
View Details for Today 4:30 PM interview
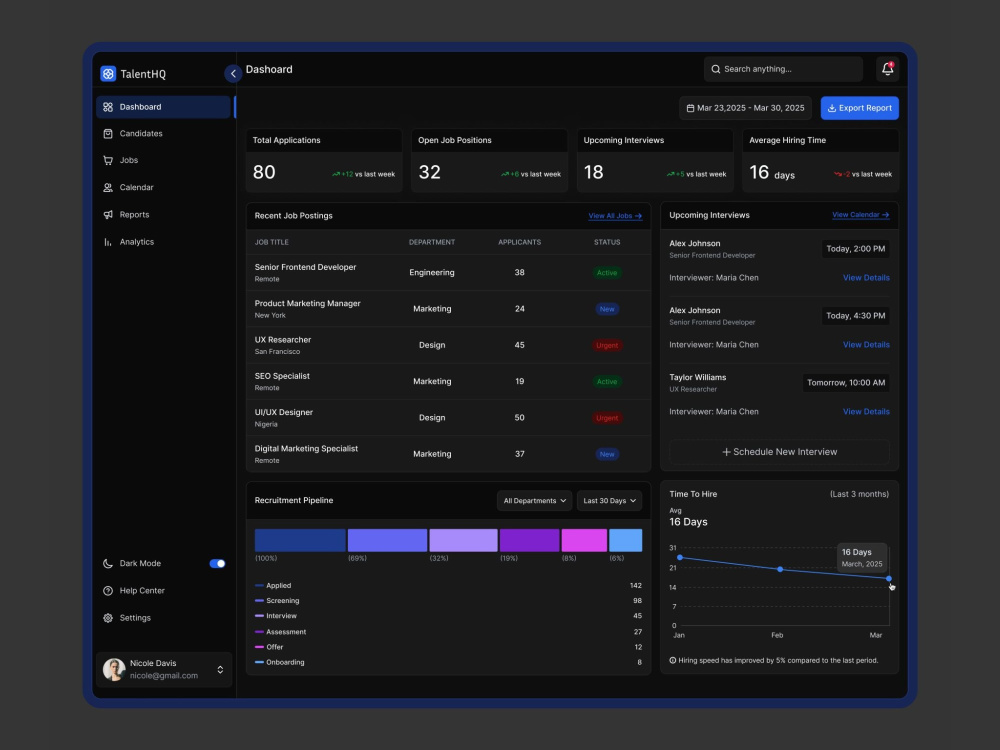[x=866, y=345]
